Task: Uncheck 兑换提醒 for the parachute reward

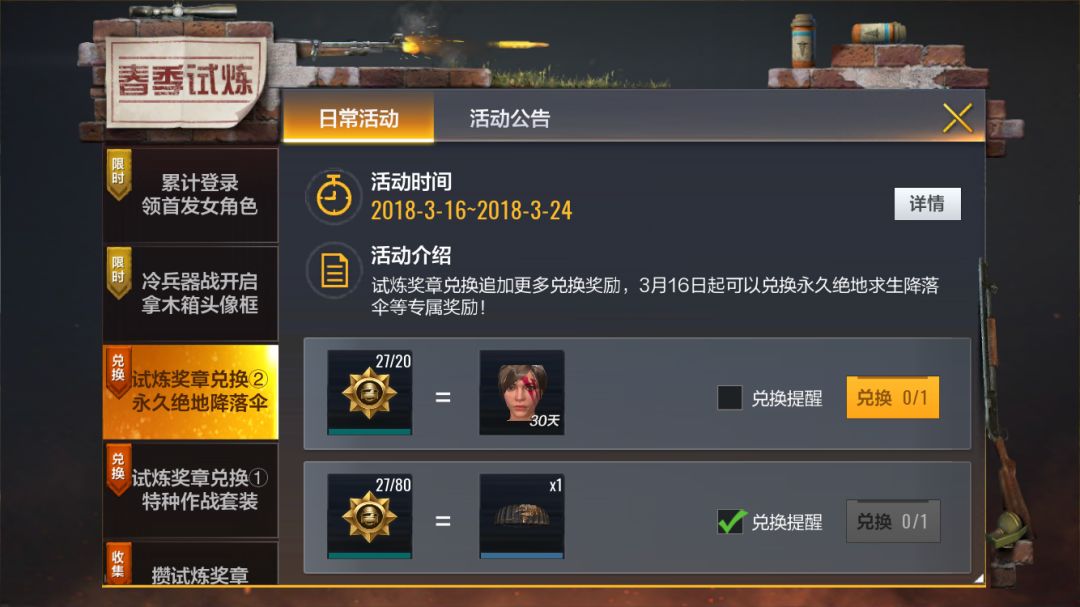Action: [x=731, y=522]
